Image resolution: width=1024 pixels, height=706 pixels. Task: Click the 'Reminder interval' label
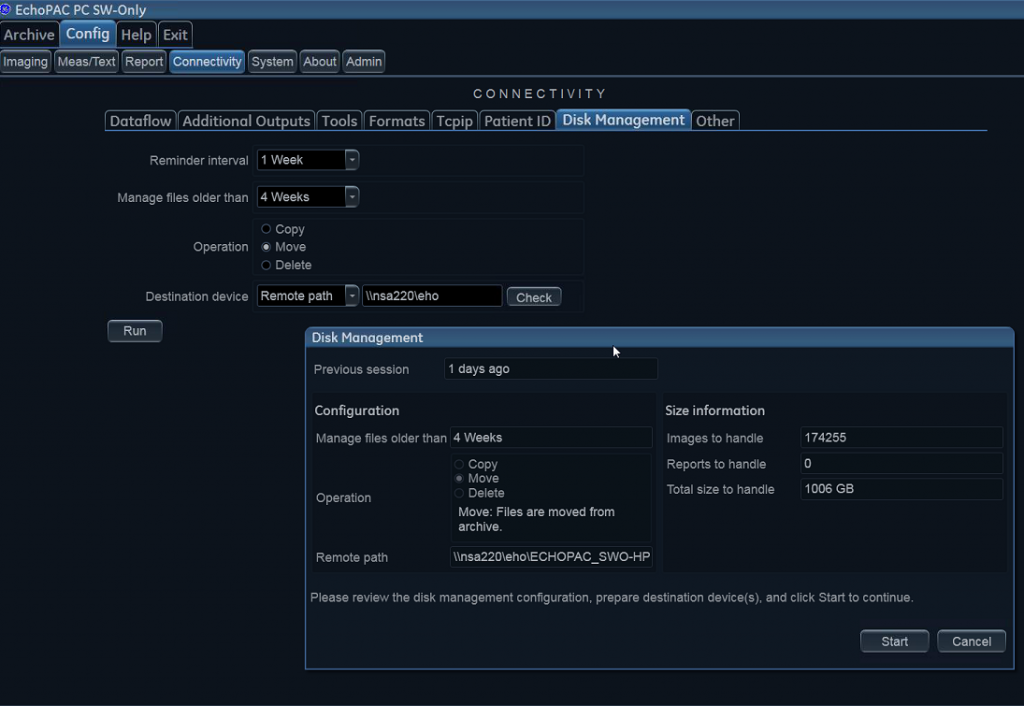(199, 161)
